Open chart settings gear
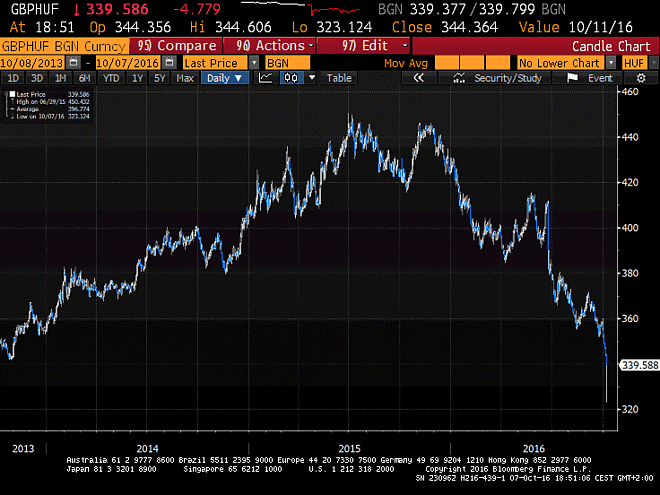Screen dimensions: 660x495 click(x=641, y=78)
